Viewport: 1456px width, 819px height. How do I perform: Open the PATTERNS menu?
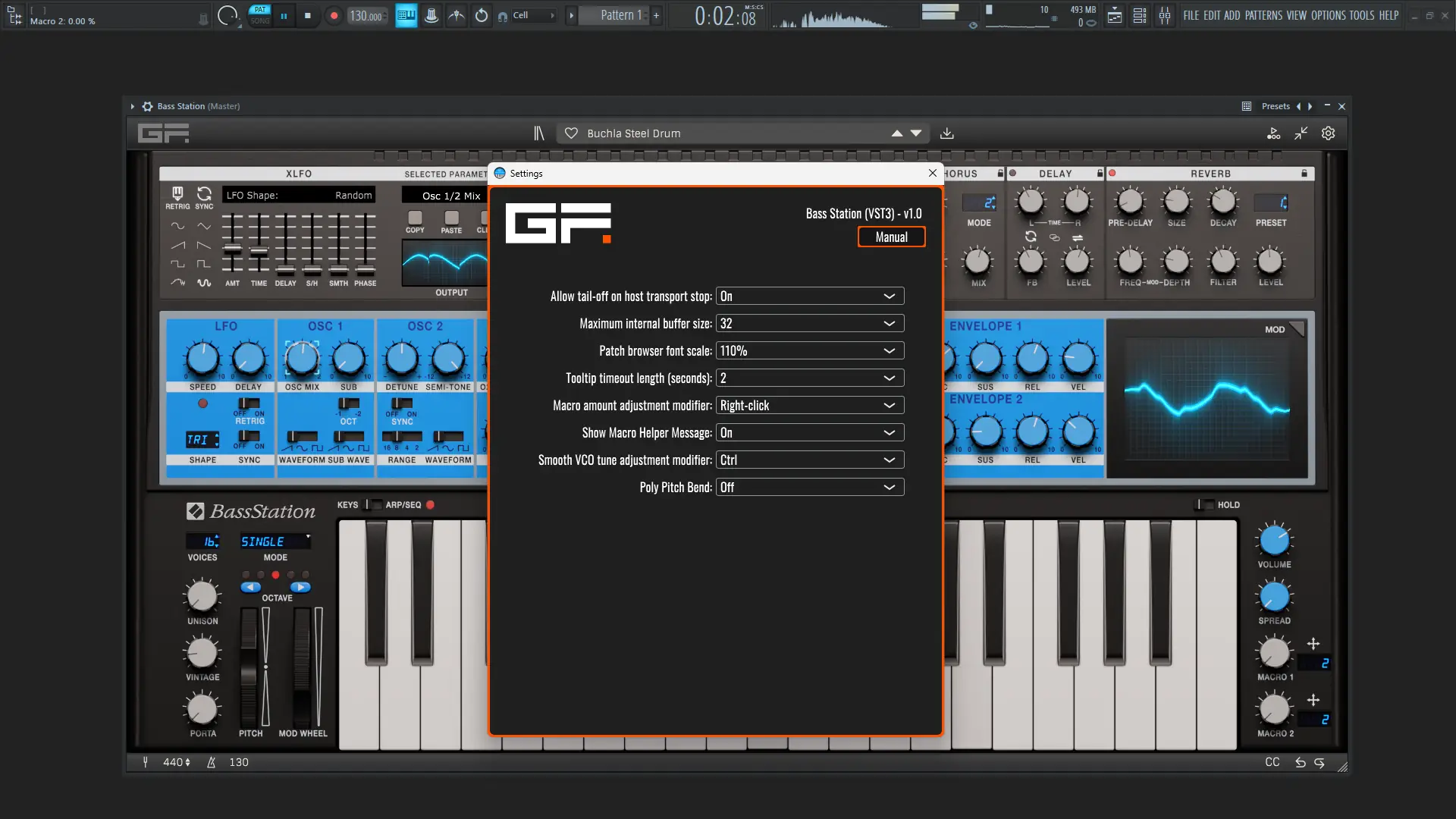(x=1263, y=15)
